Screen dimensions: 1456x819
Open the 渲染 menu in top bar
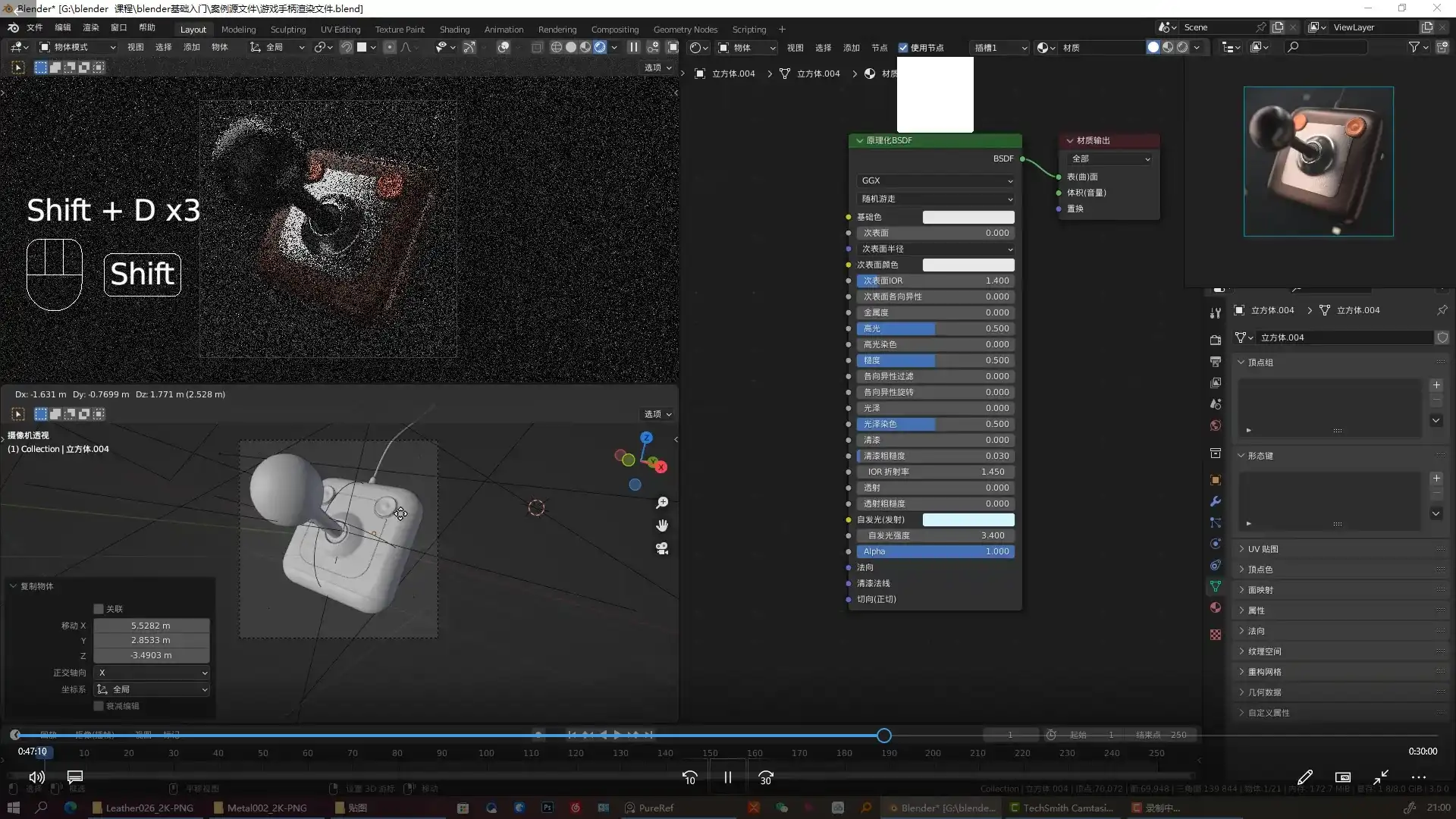click(91, 27)
